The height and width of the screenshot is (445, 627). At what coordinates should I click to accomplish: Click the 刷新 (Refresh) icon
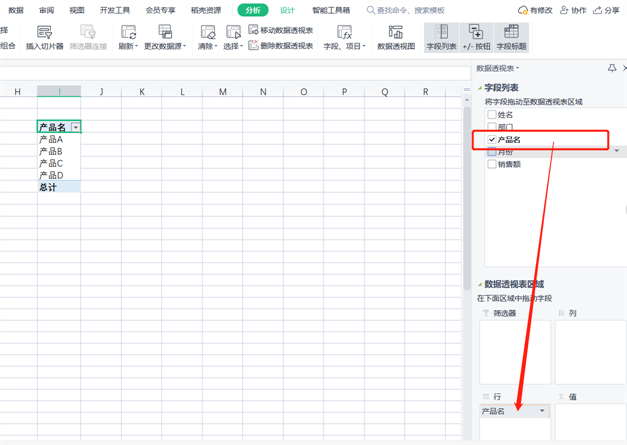[128, 34]
